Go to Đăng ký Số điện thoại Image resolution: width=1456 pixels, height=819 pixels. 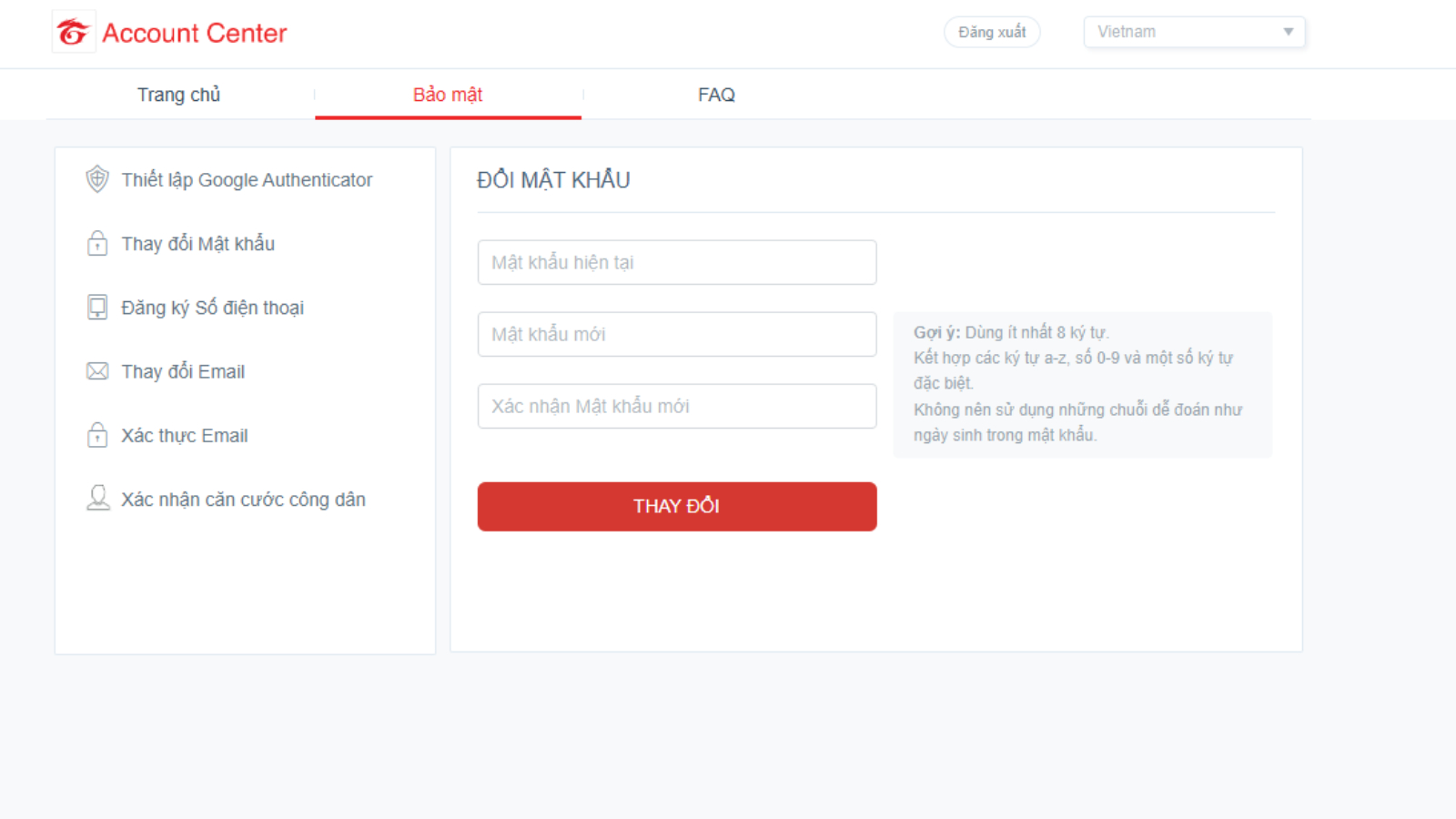pyautogui.click(x=213, y=308)
